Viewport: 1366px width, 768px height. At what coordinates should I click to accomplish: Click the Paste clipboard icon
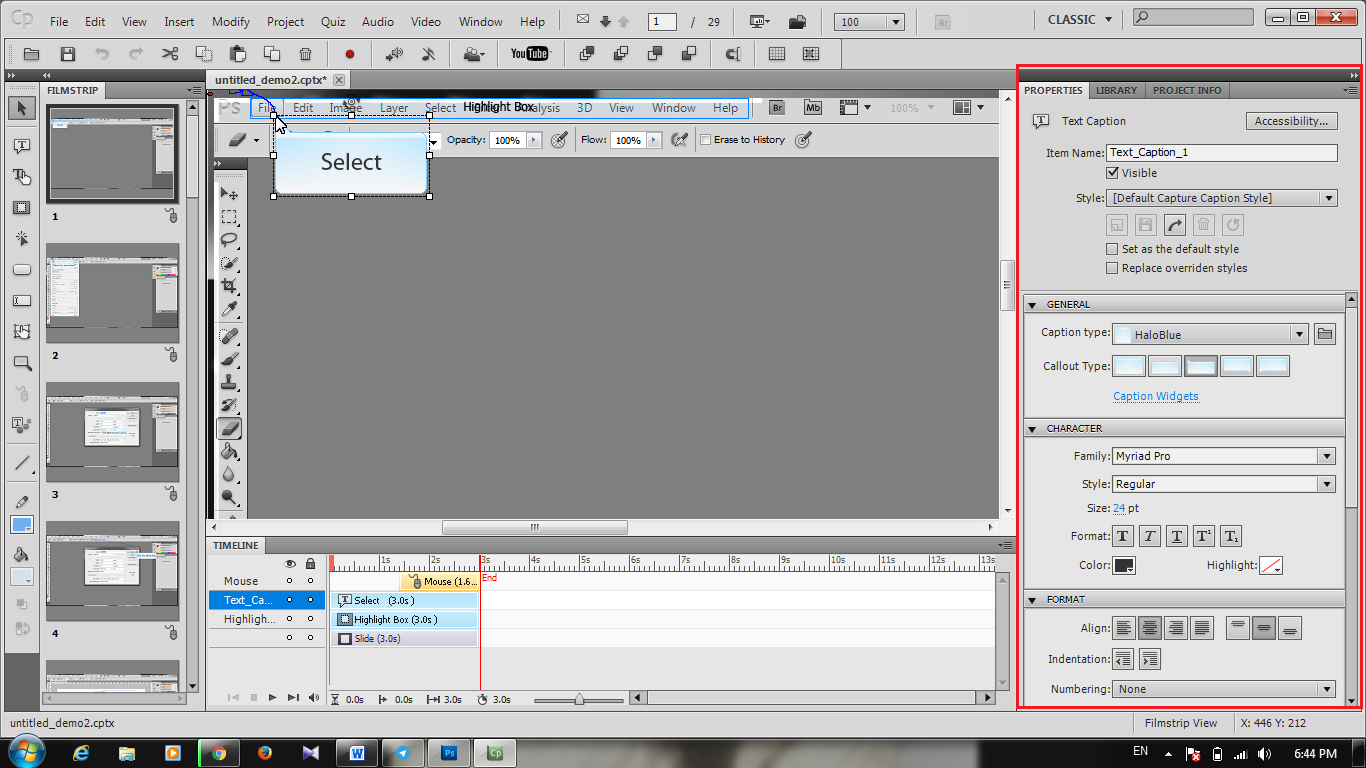(x=238, y=54)
